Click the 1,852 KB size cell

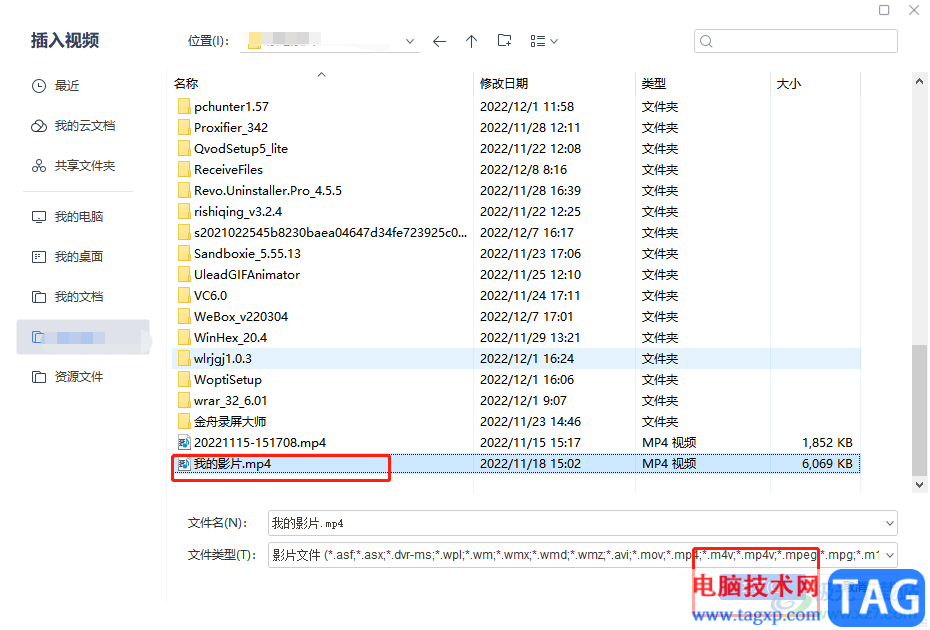(x=827, y=443)
